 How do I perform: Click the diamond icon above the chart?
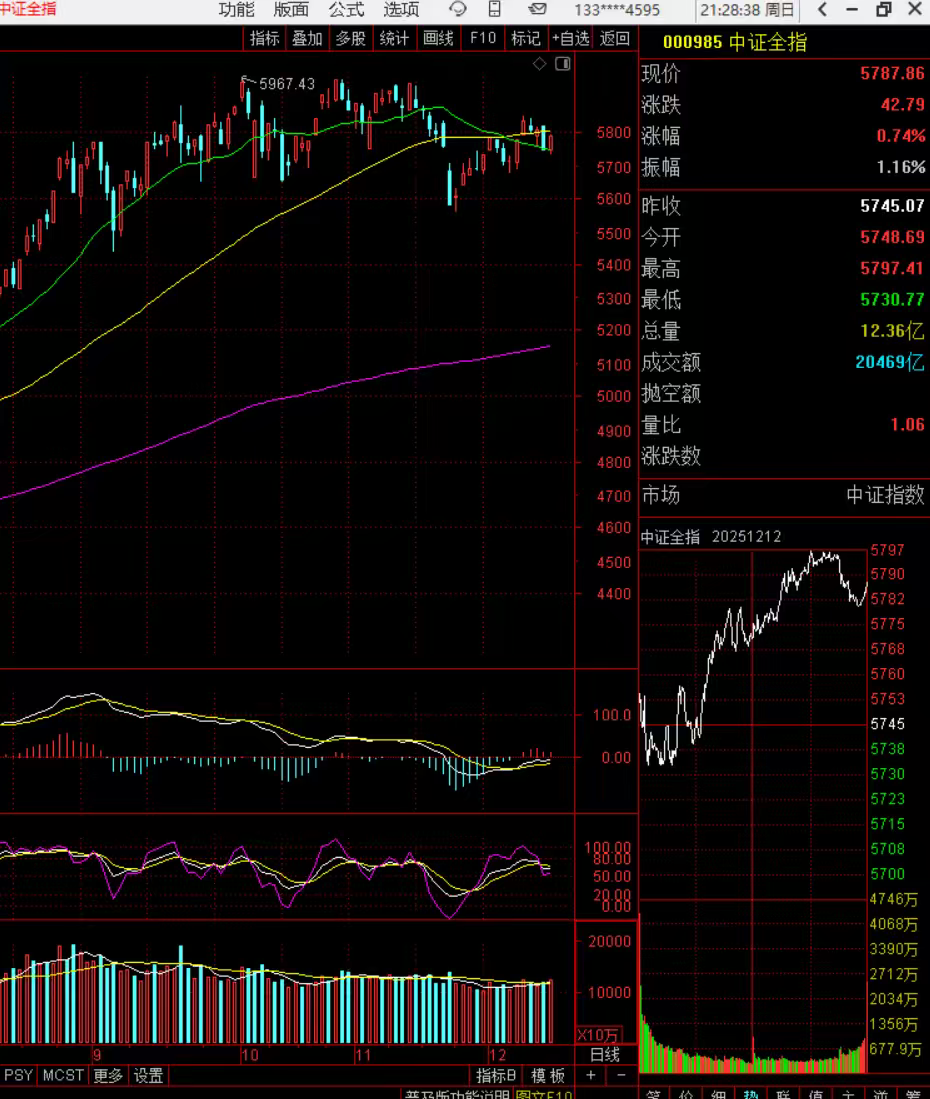click(x=540, y=64)
